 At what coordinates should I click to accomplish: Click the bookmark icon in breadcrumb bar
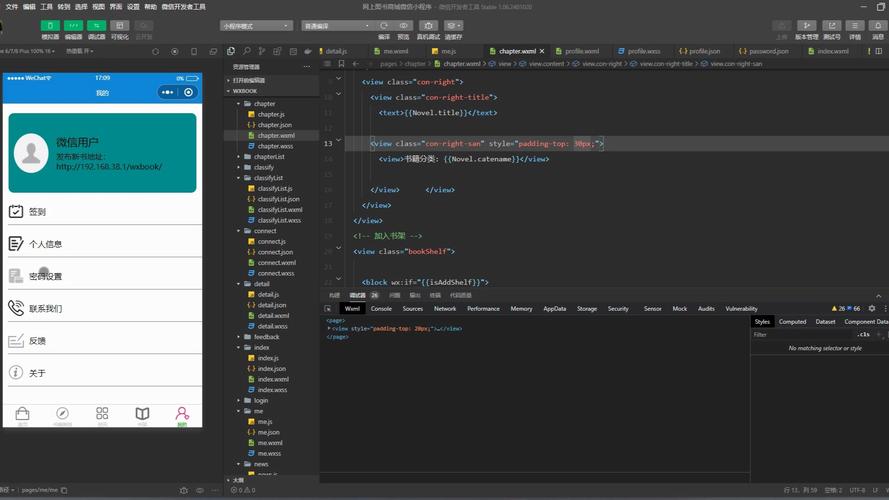tap(341, 63)
